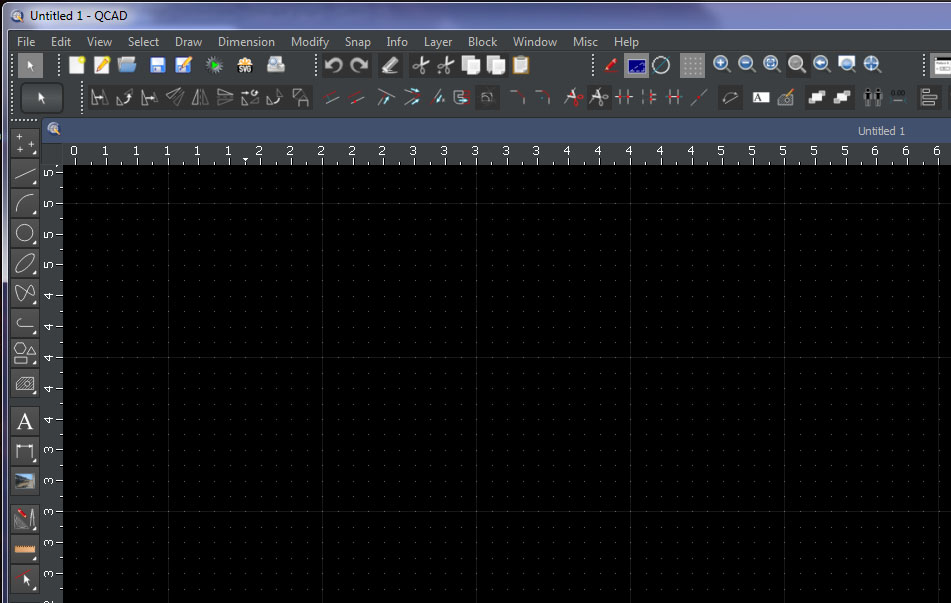Zoom out with minus magnifier
The image size is (951, 603).
click(747, 64)
